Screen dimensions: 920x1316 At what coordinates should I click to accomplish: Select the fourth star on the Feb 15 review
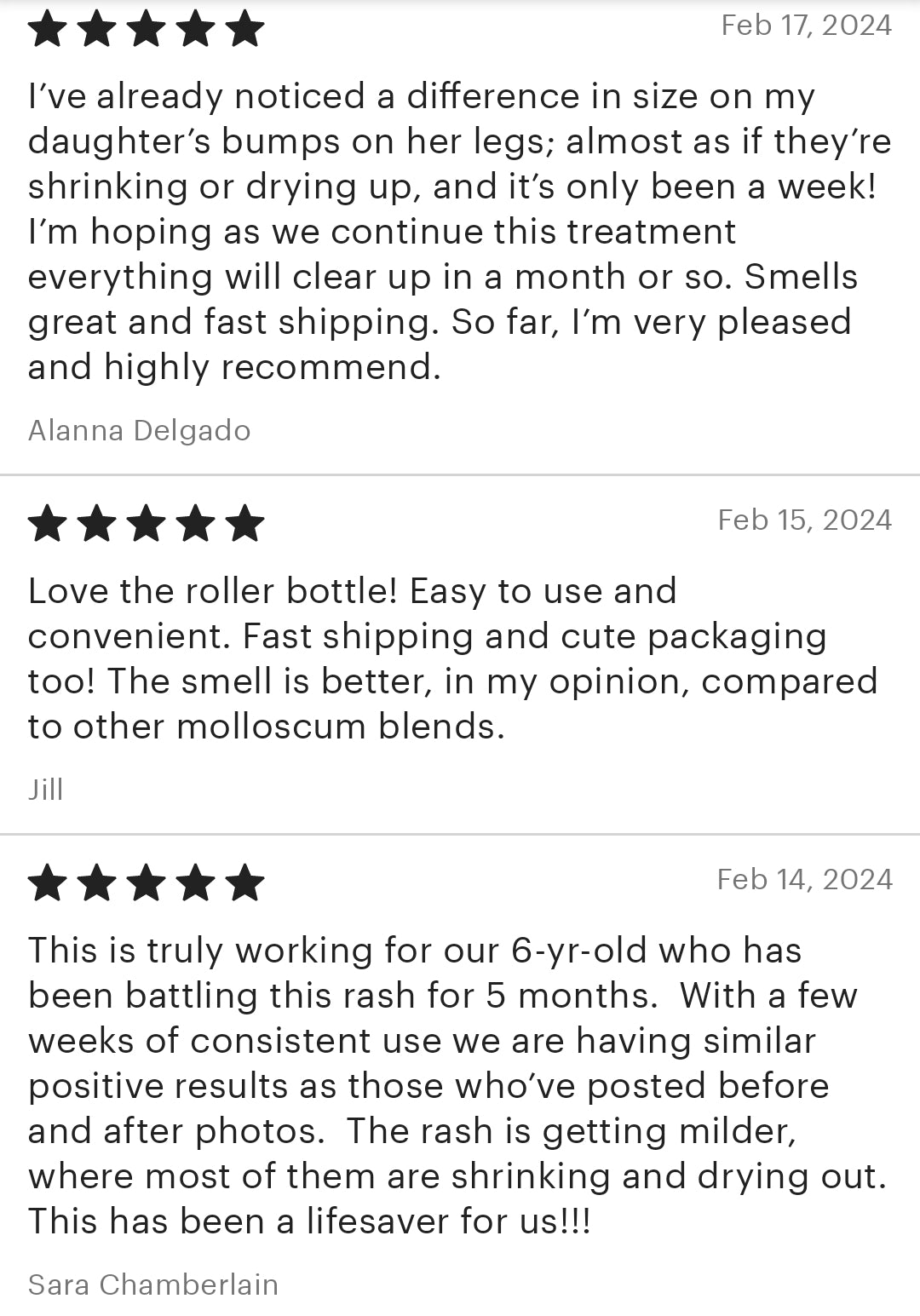(196, 523)
